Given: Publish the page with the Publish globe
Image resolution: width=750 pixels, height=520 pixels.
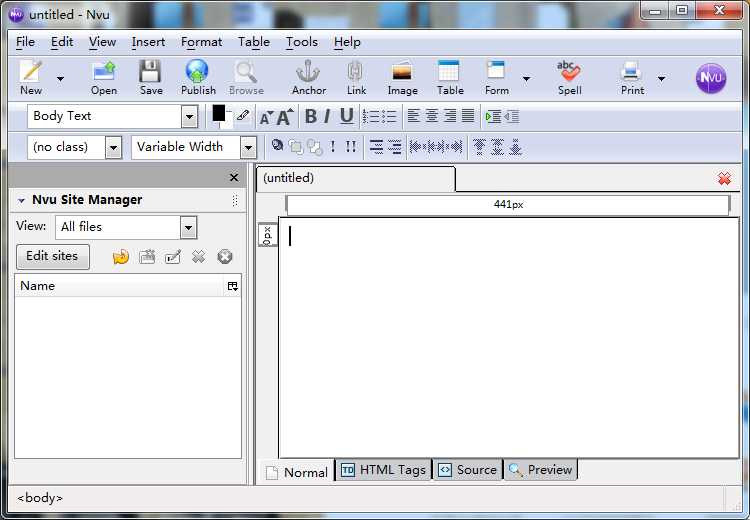Looking at the screenshot, I should click(x=198, y=77).
